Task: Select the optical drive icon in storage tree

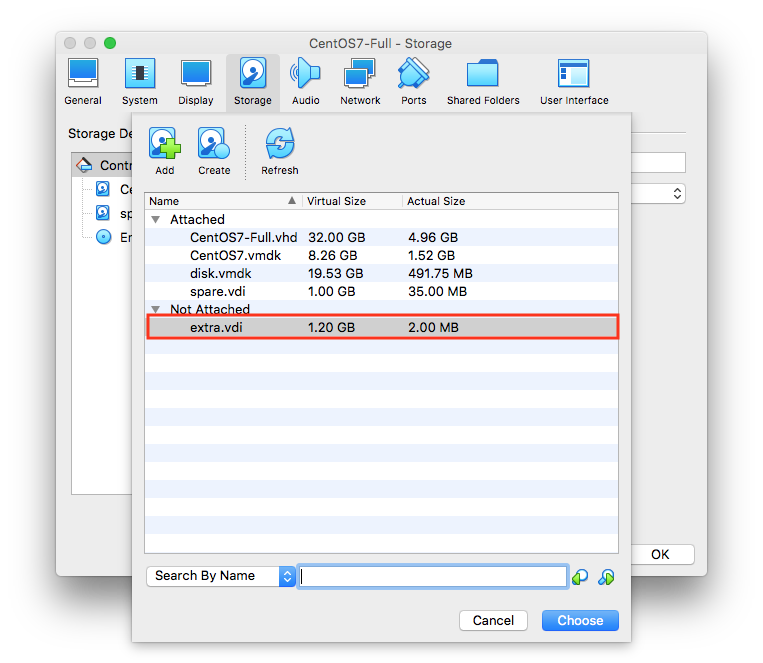Action: [x=103, y=237]
